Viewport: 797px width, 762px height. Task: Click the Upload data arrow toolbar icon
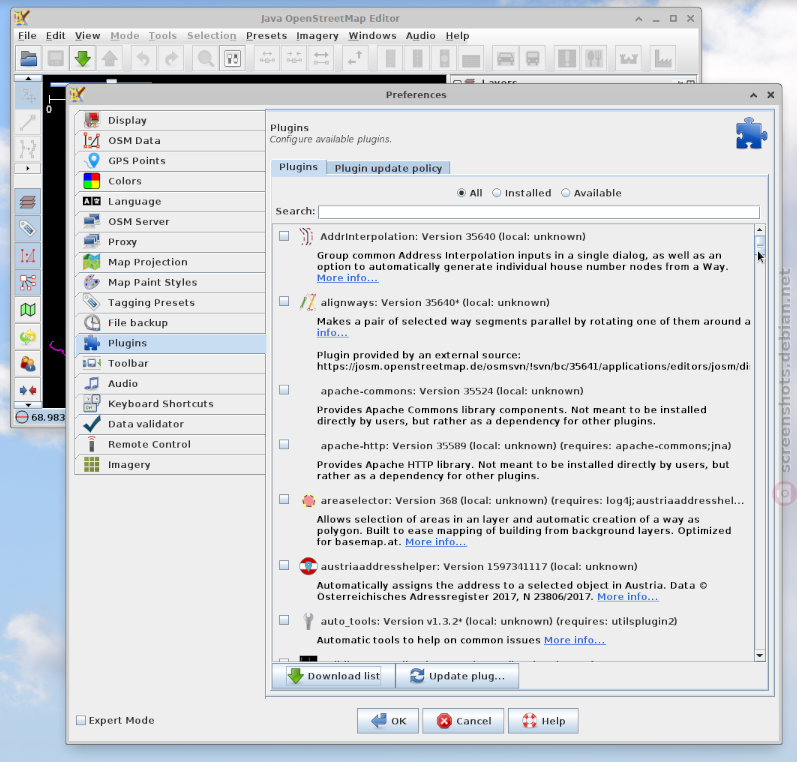(x=109, y=58)
